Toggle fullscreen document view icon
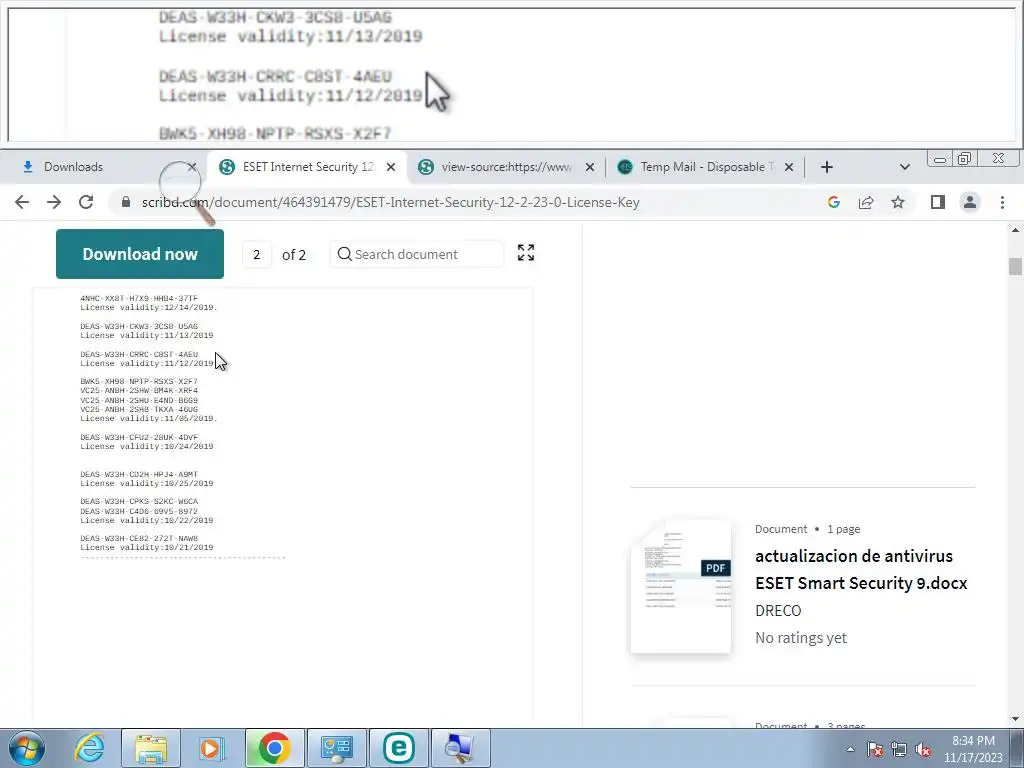The width and height of the screenshot is (1024, 768). point(526,253)
